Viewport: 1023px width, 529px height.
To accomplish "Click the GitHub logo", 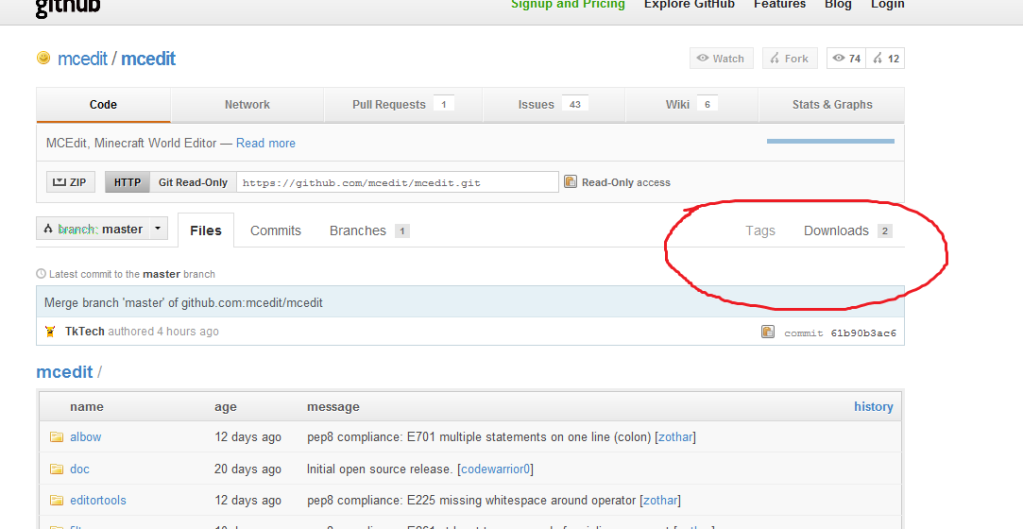I will coord(68,8).
